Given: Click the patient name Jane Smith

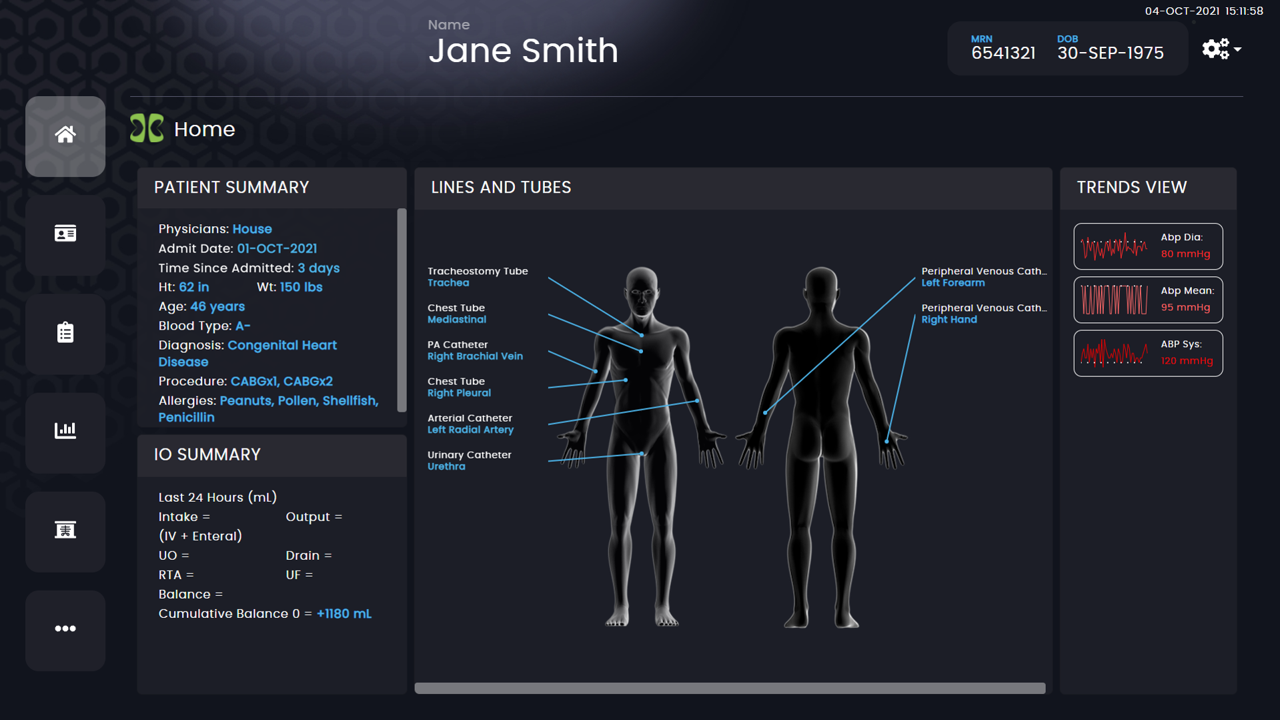Looking at the screenshot, I should [x=523, y=50].
